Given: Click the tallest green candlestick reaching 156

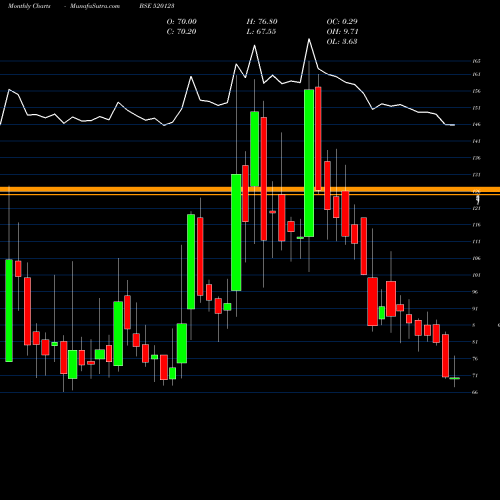Looking at the screenshot, I should click(x=309, y=163).
